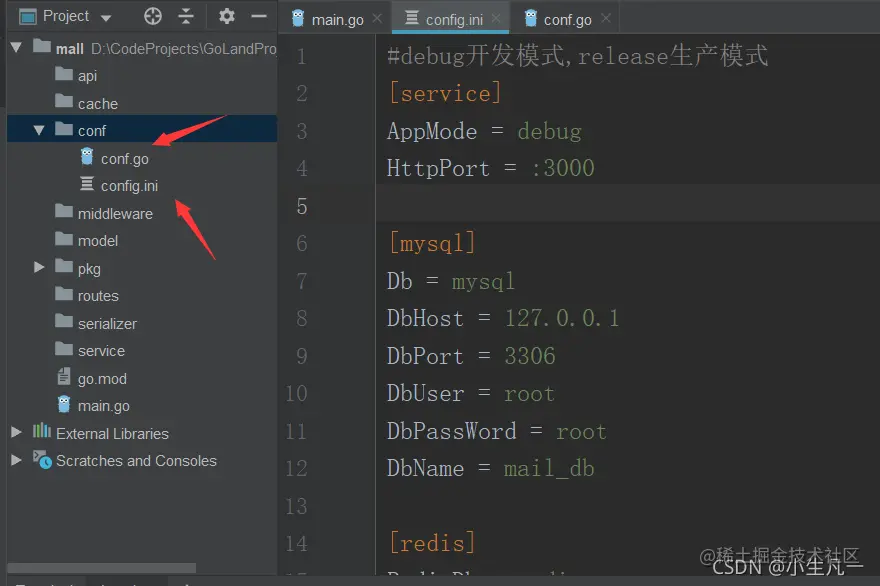Image resolution: width=880 pixels, height=586 pixels.
Task: Select the serializer folder
Action: pyautogui.click(x=107, y=323)
